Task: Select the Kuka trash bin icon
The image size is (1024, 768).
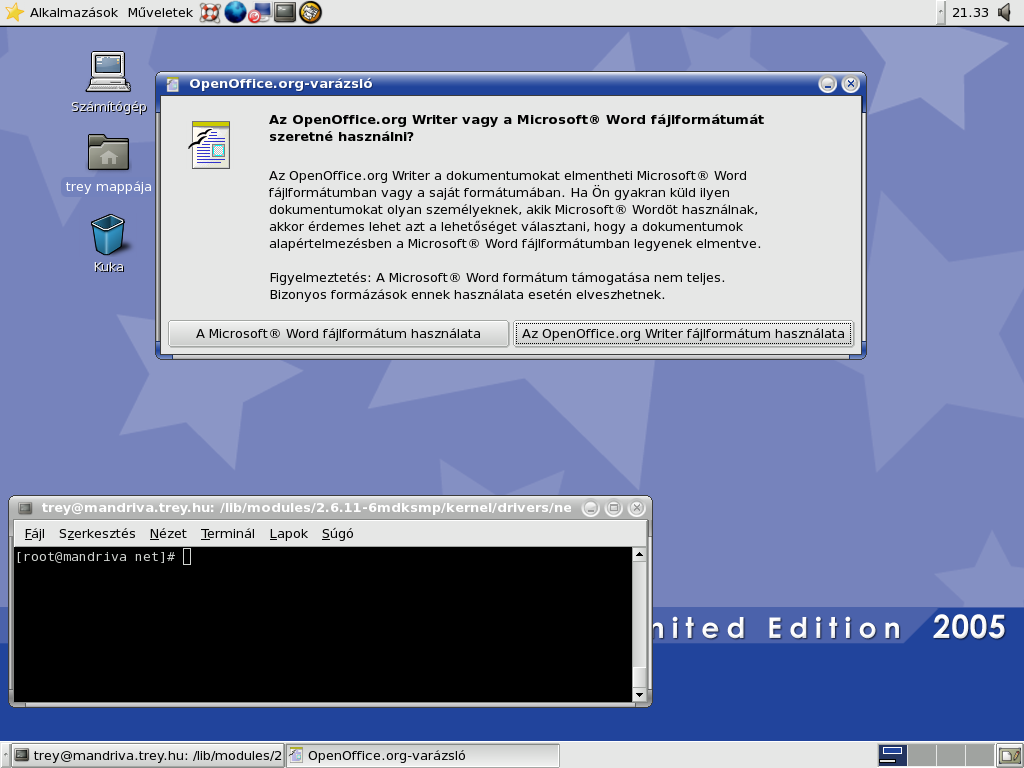Action: tap(108, 243)
